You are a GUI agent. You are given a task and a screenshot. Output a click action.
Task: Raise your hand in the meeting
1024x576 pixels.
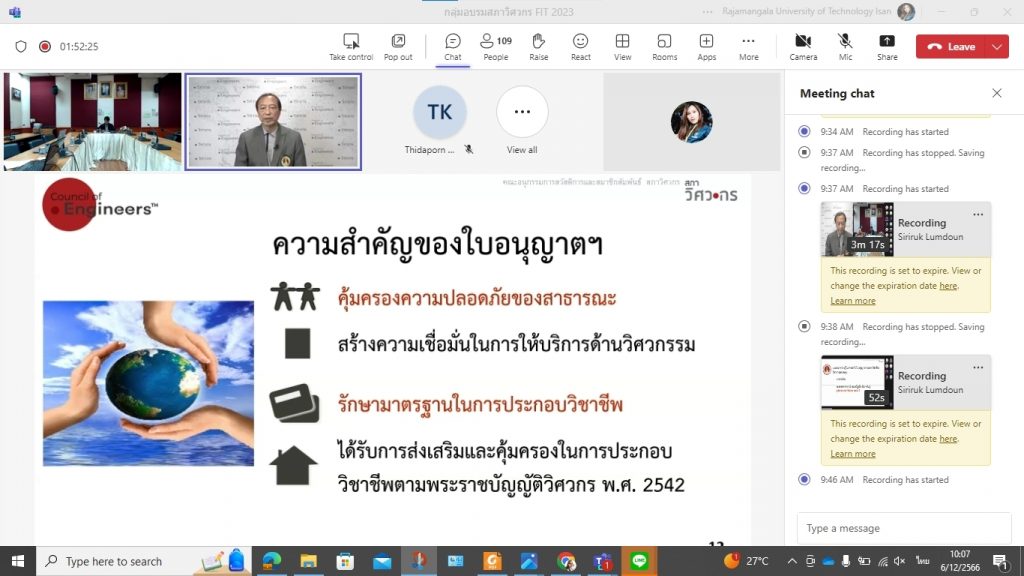(538, 46)
